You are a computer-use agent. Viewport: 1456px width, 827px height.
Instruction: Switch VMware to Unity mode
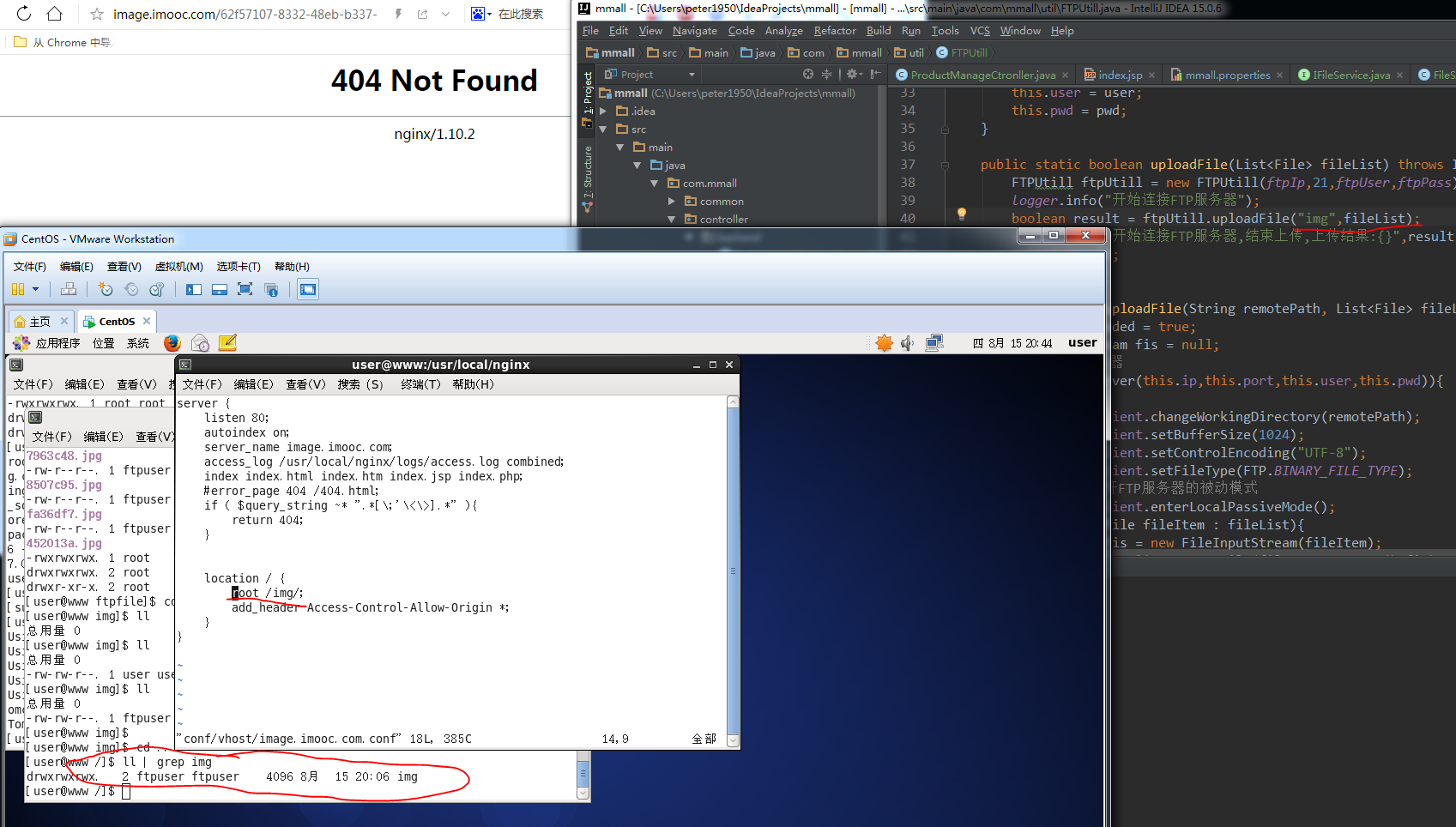pos(271,290)
